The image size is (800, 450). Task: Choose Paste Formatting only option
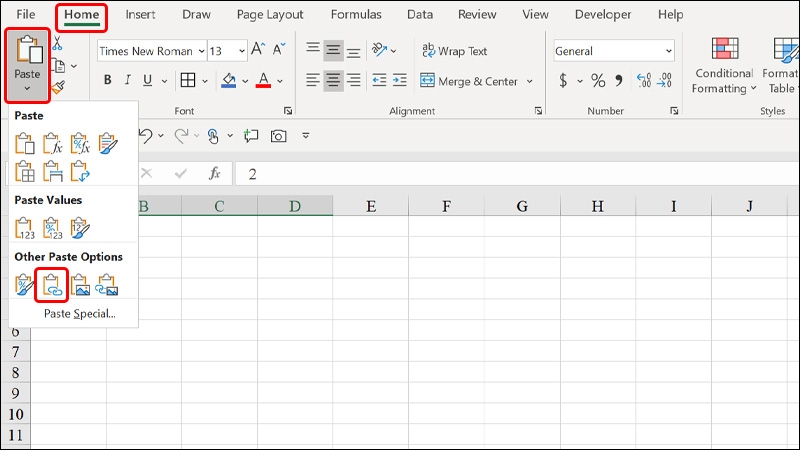pyautogui.click(x=24, y=285)
